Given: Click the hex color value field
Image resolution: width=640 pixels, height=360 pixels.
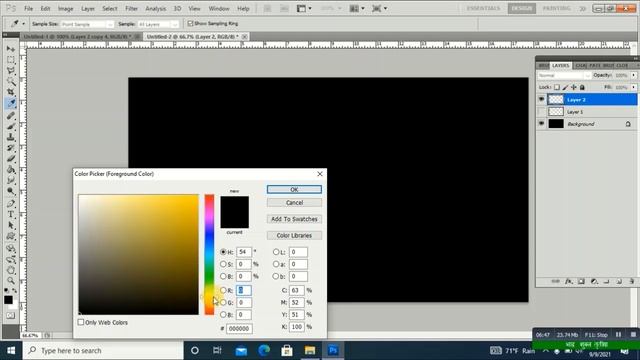Looking at the screenshot, I should click(x=239, y=328).
